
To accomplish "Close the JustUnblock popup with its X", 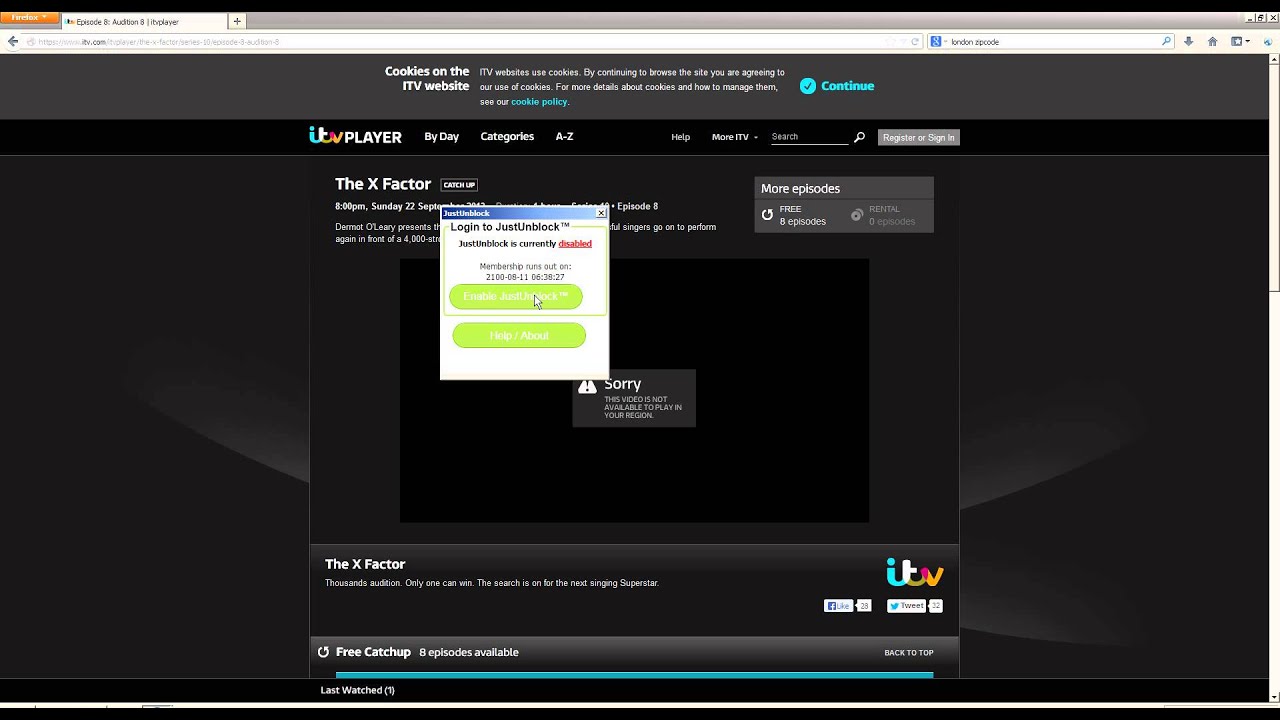I will 601,213.
